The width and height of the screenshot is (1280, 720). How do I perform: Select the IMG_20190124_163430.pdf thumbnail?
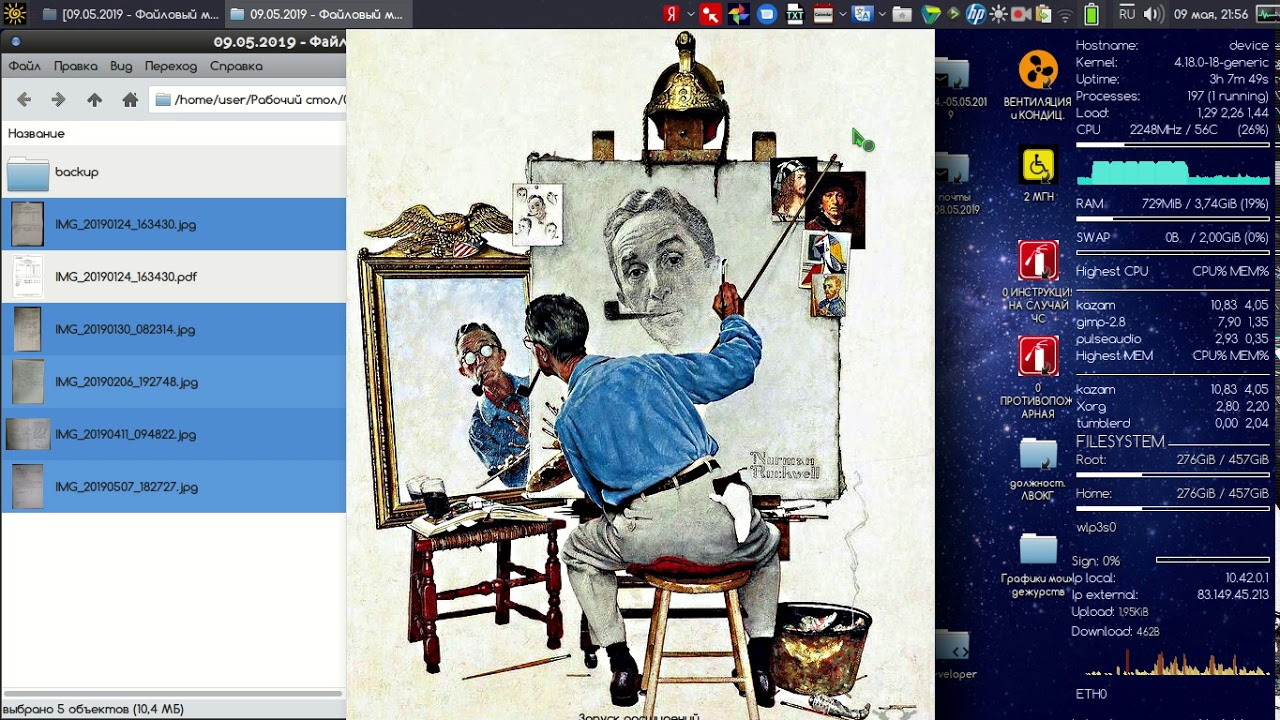(x=27, y=276)
